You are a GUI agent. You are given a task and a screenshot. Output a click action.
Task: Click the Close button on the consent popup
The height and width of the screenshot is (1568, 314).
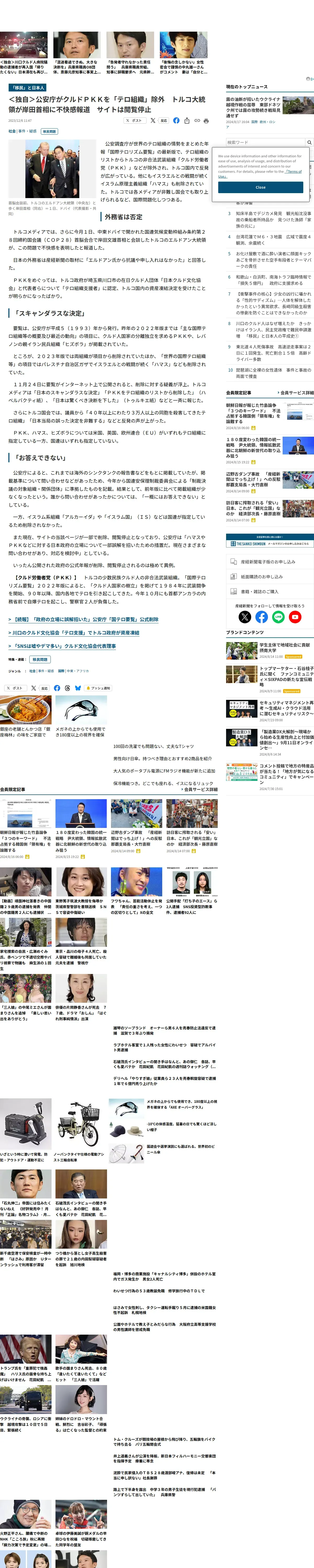click(260, 187)
